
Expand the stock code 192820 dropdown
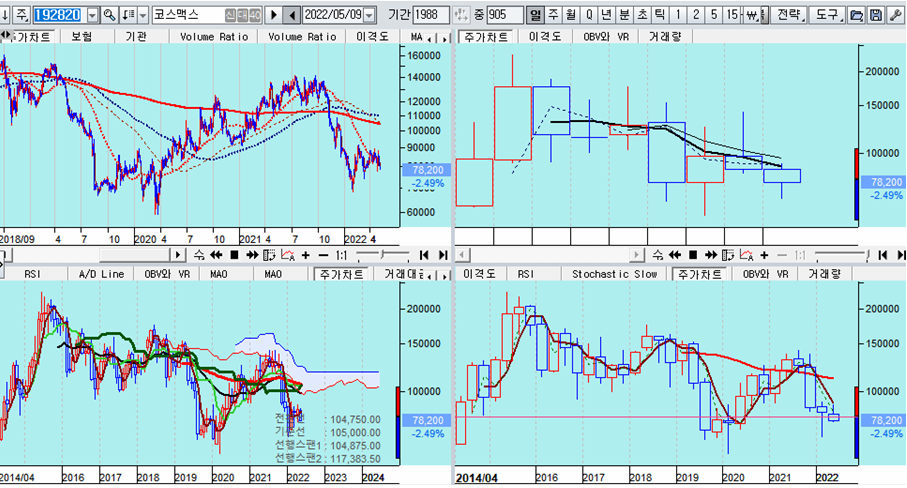[93, 15]
